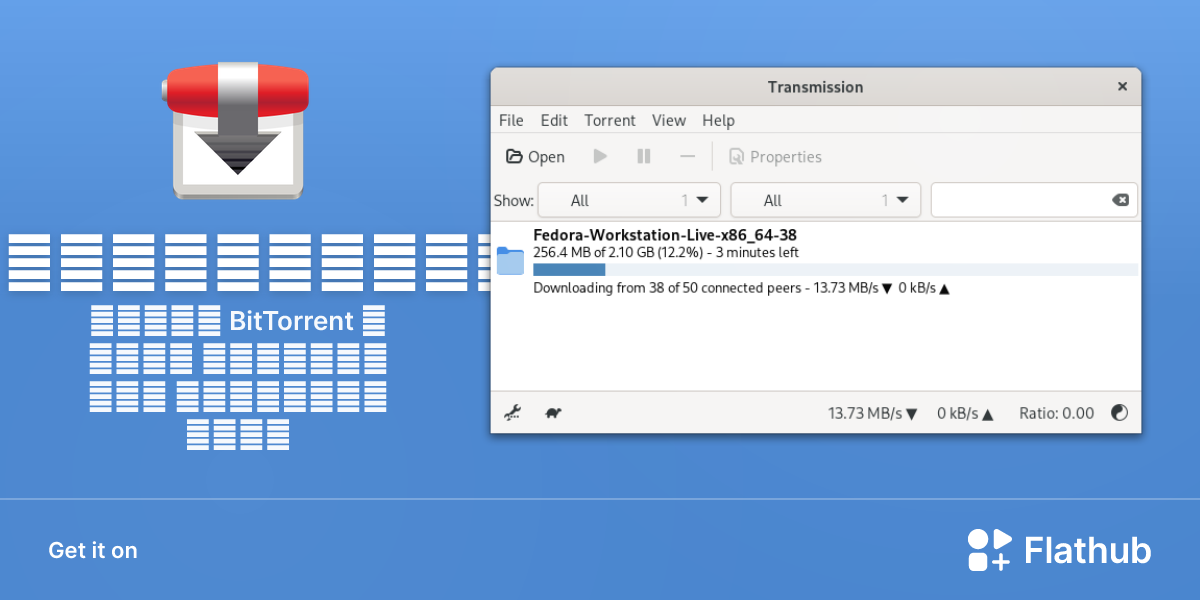1200x600 pixels.
Task: Click the Fedora torrent download progress bar
Action: click(x=835, y=270)
